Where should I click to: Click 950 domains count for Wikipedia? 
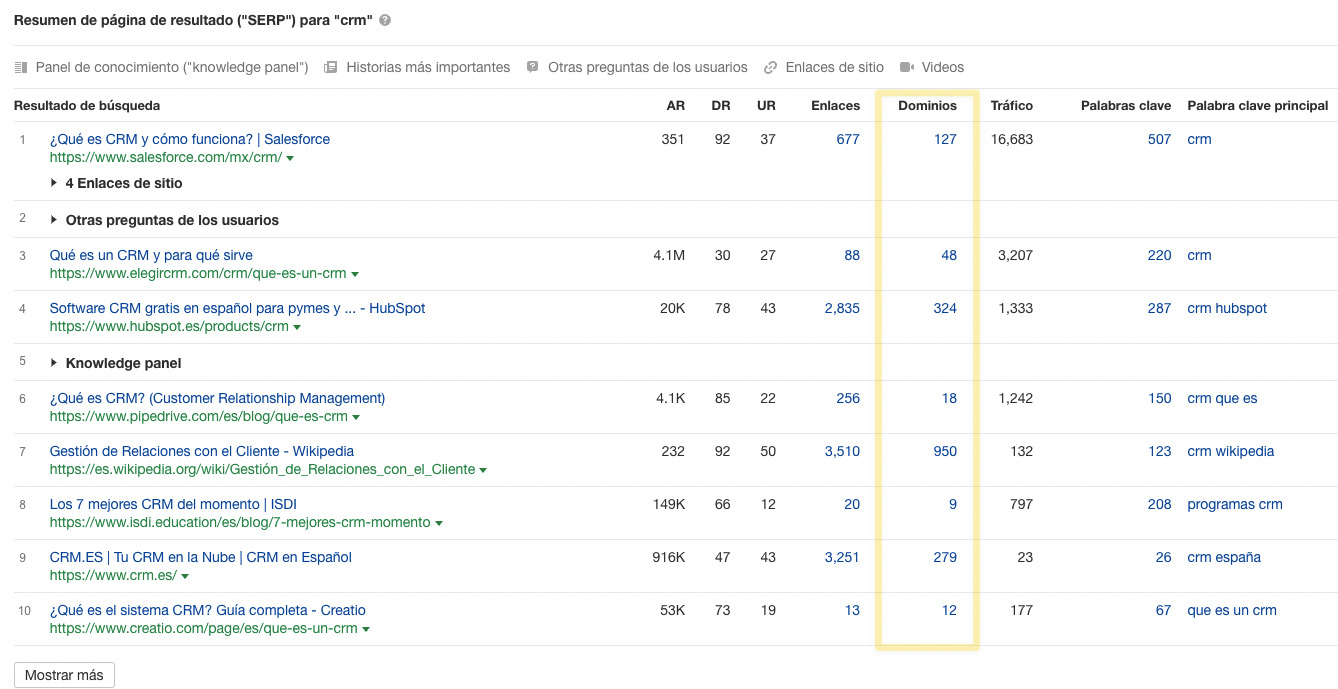[944, 451]
